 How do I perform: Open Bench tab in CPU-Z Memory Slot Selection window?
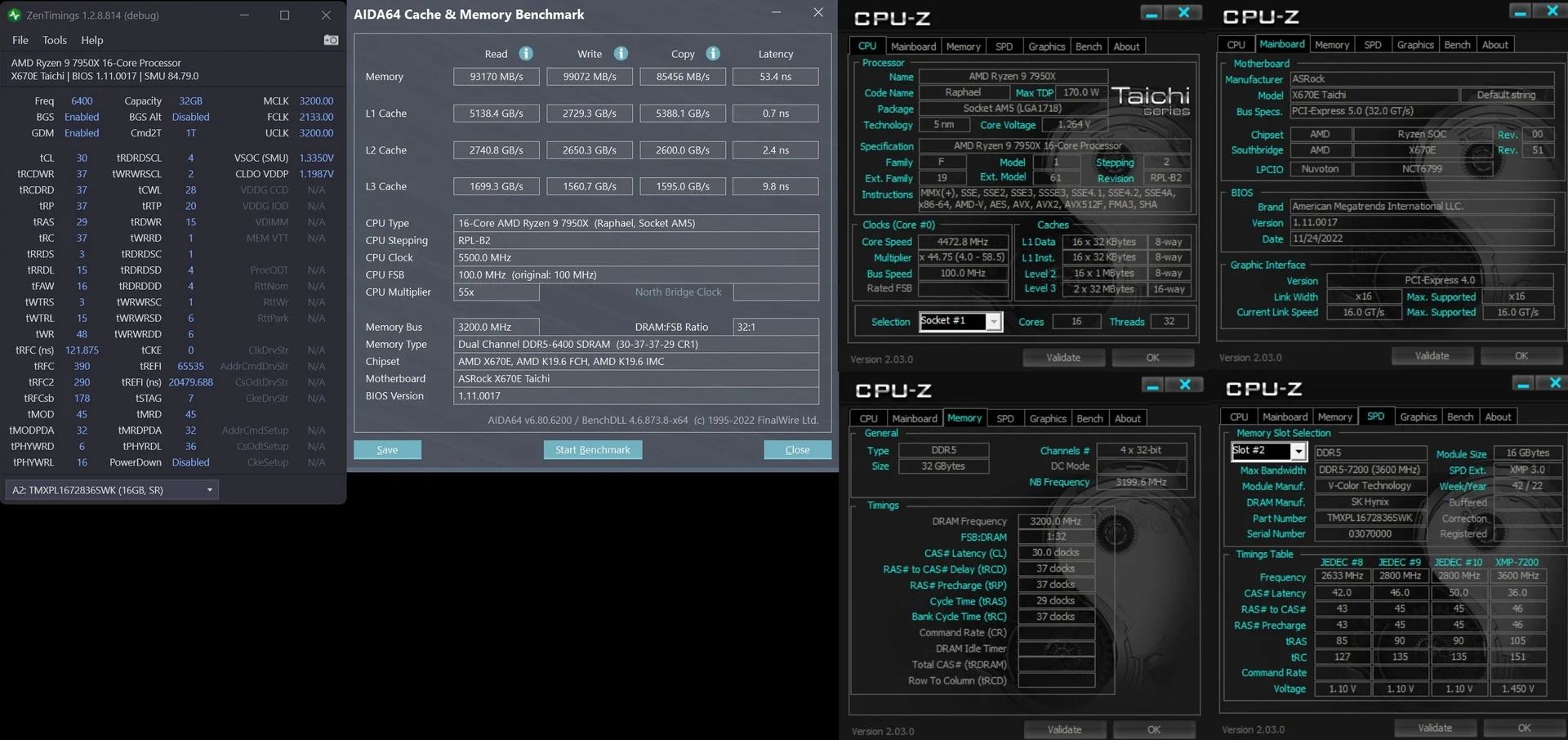[x=1460, y=417]
